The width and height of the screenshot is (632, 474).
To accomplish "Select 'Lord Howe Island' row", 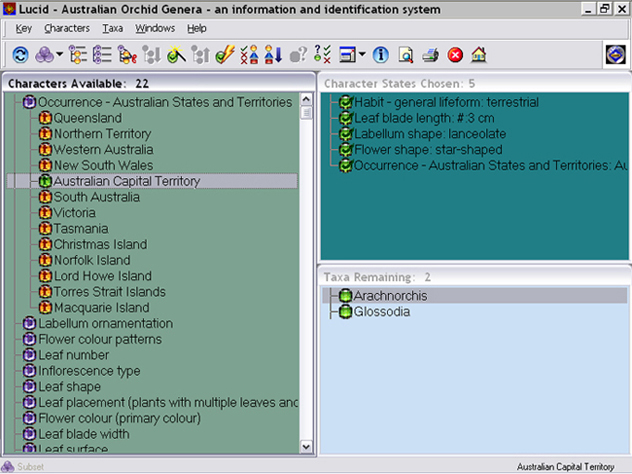I will [x=103, y=276].
